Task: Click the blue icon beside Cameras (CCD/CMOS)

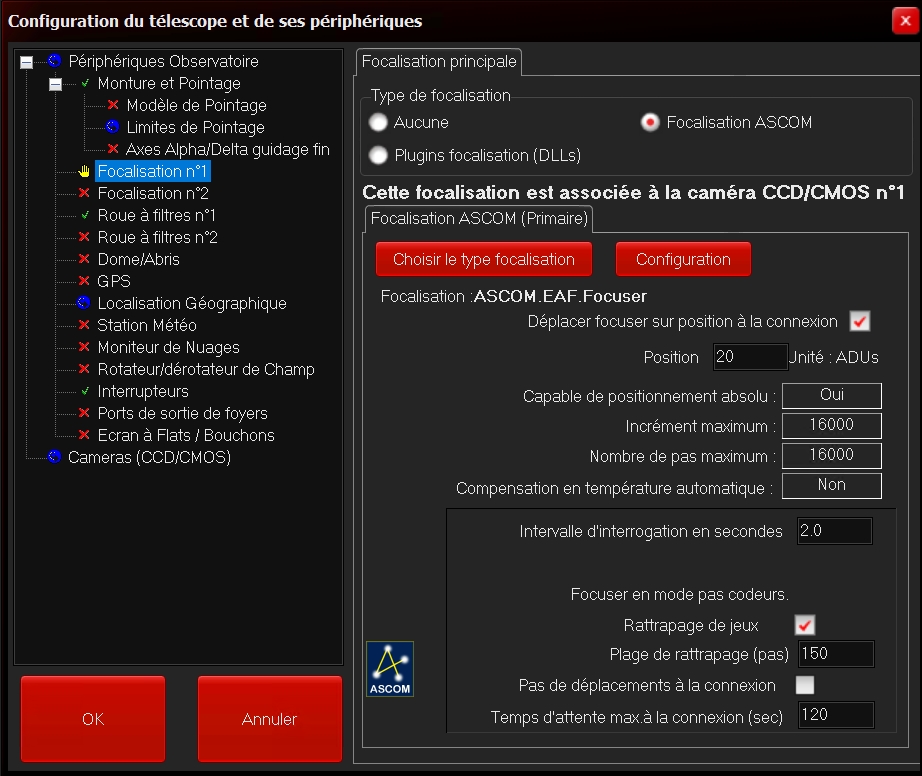Action: click(55, 457)
